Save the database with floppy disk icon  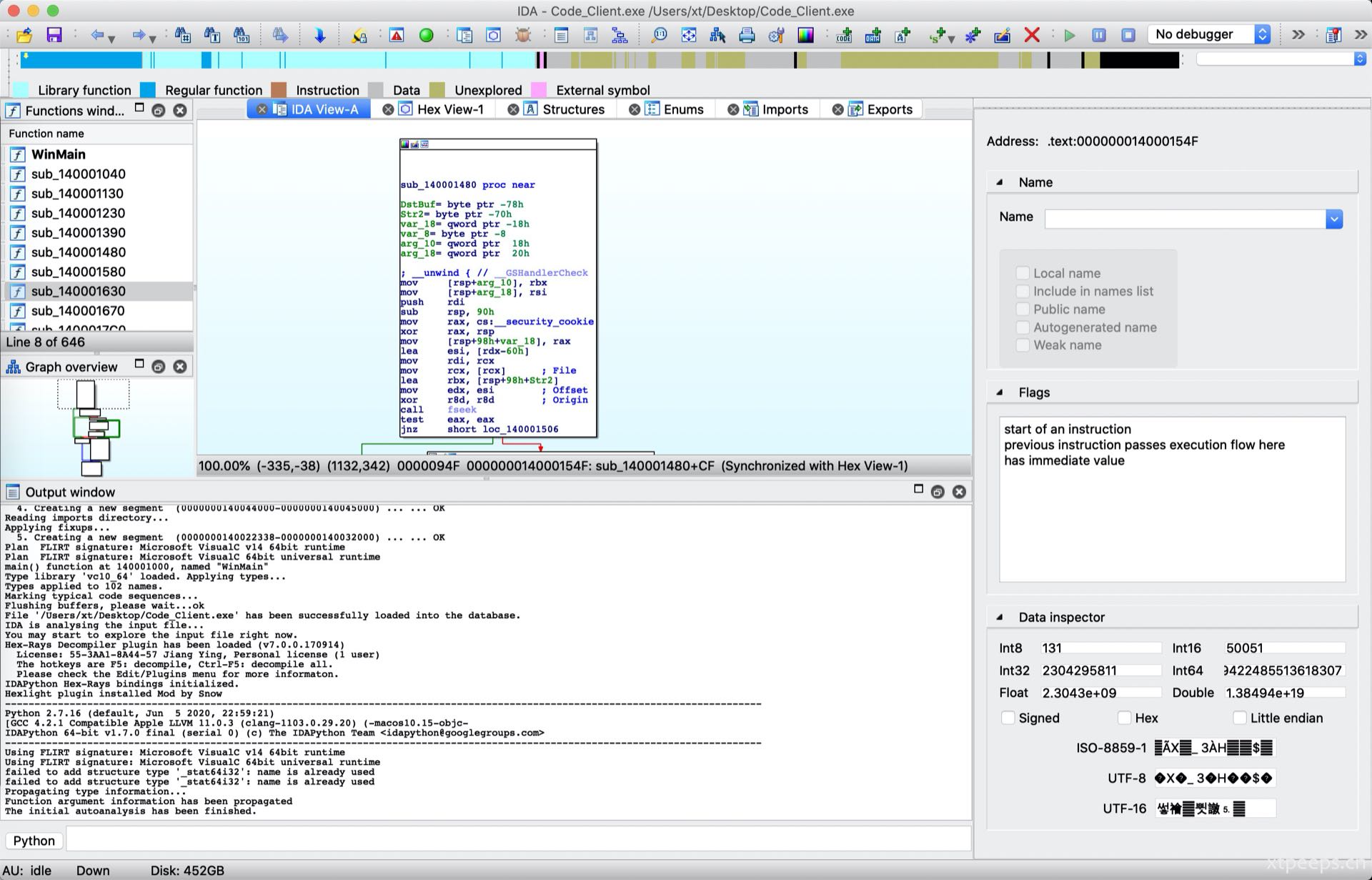pyautogui.click(x=54, y=35)
